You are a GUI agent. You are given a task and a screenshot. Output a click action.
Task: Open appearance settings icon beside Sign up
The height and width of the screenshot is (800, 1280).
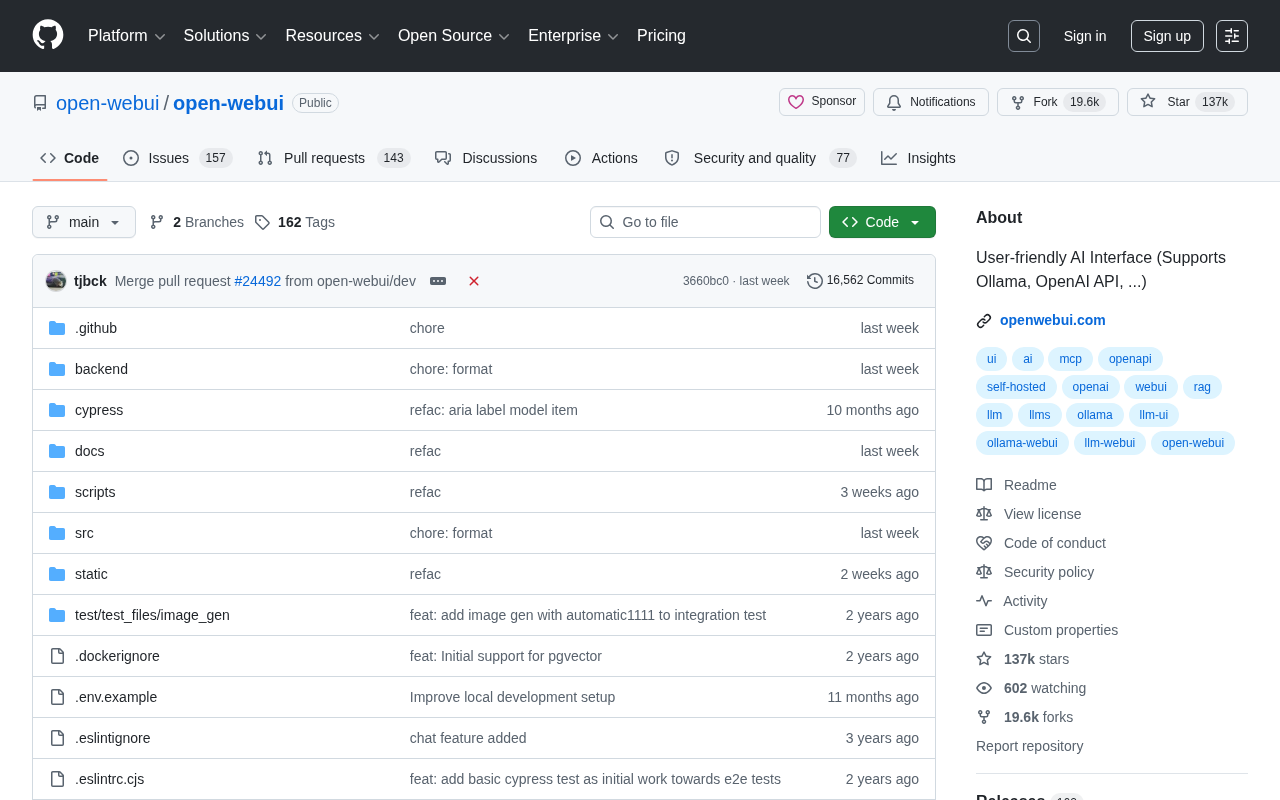click(1232, 36)
